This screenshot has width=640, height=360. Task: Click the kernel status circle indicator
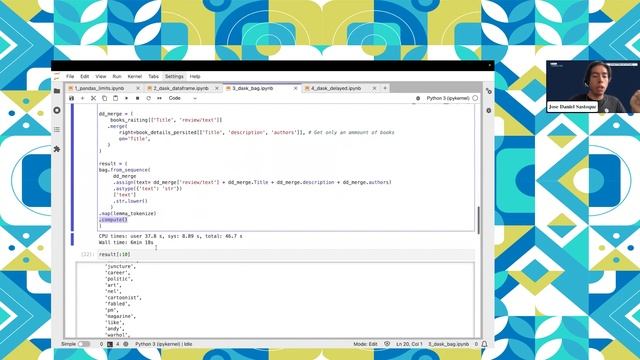(475, 98)
